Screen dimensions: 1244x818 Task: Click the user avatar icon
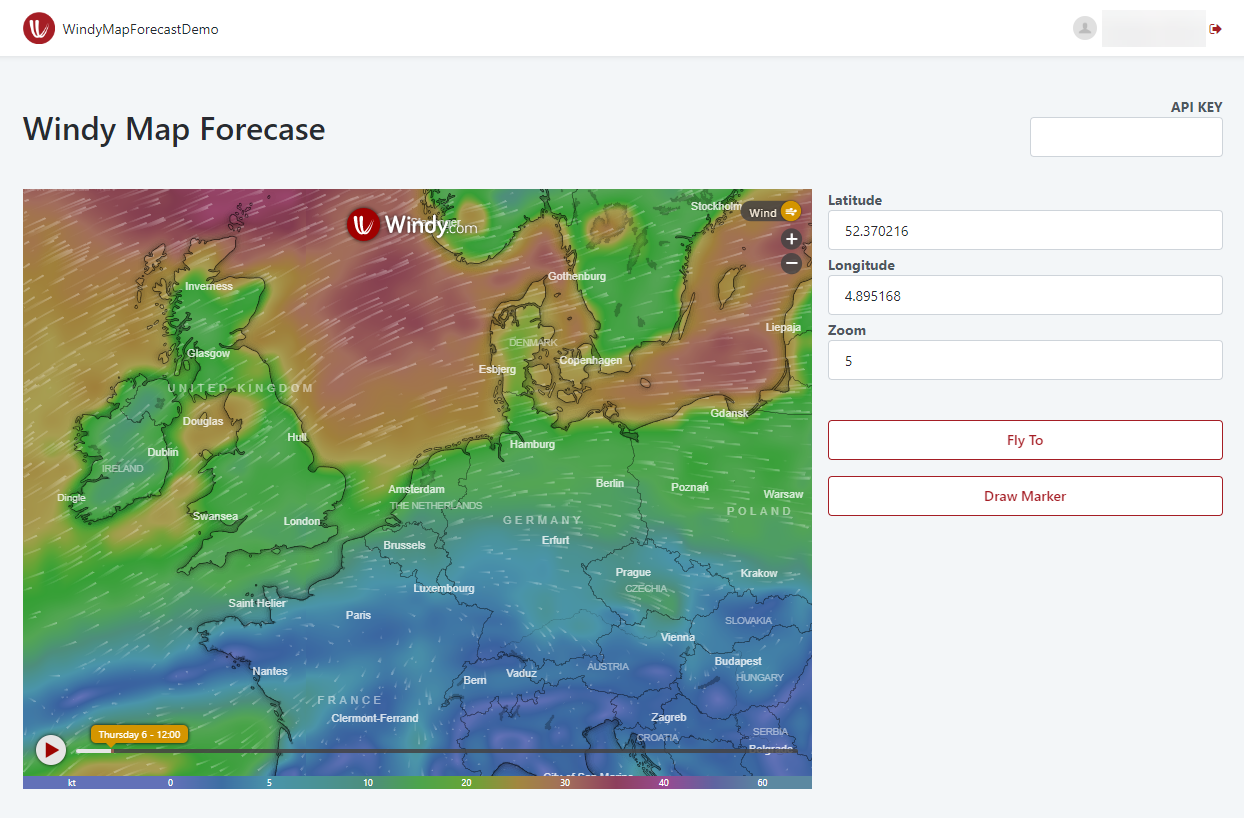click(x=1085, y=28)
